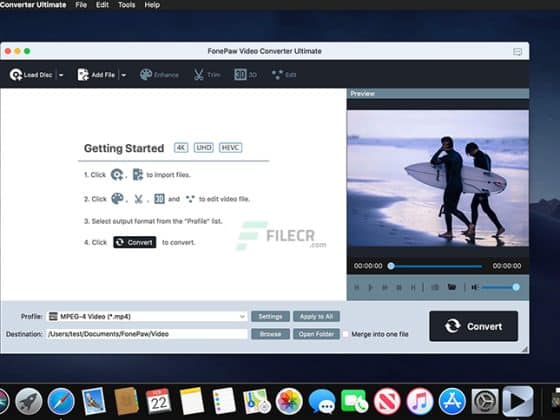Image resolution: width=560 pixels, height=420 pixels.
Task: Open the Tools menu
Action: point(126,5)
